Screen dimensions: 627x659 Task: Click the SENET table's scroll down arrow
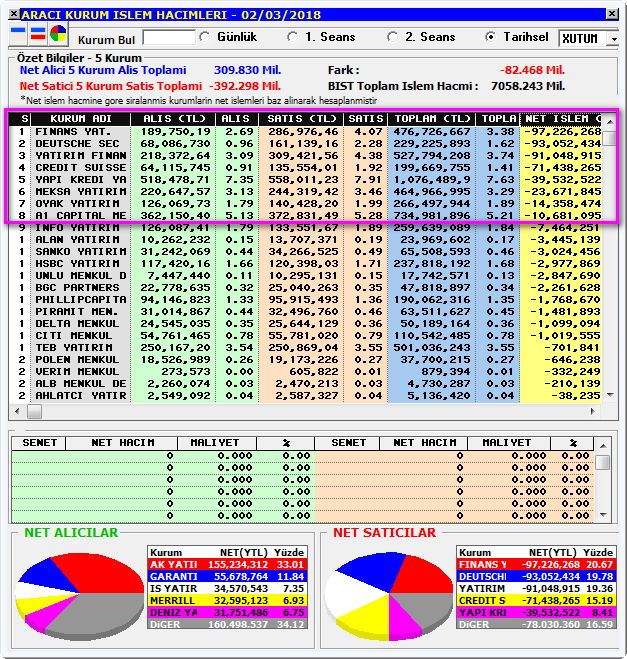[x=603, y=515]
